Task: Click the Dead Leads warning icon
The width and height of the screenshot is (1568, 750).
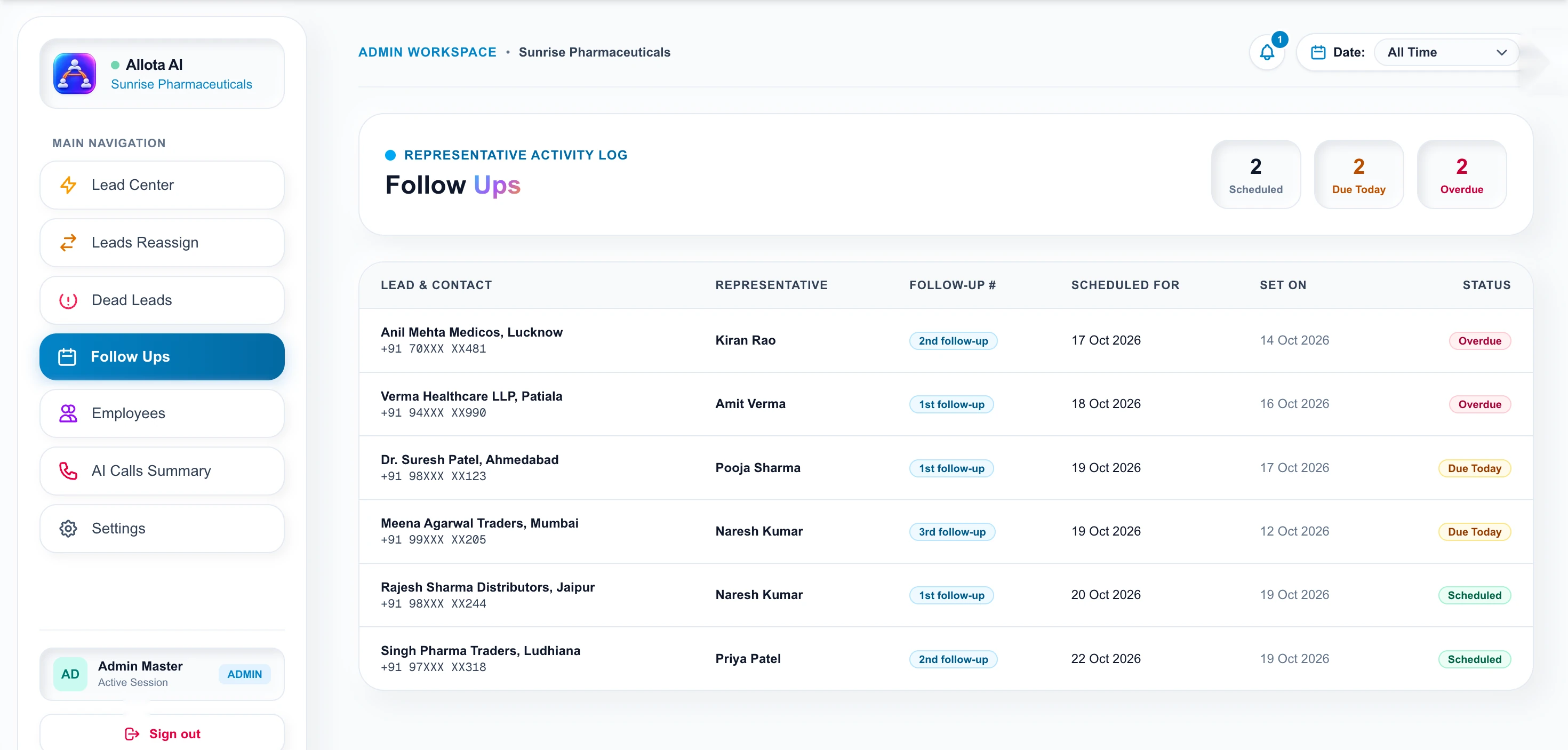Action: [68, 300]
